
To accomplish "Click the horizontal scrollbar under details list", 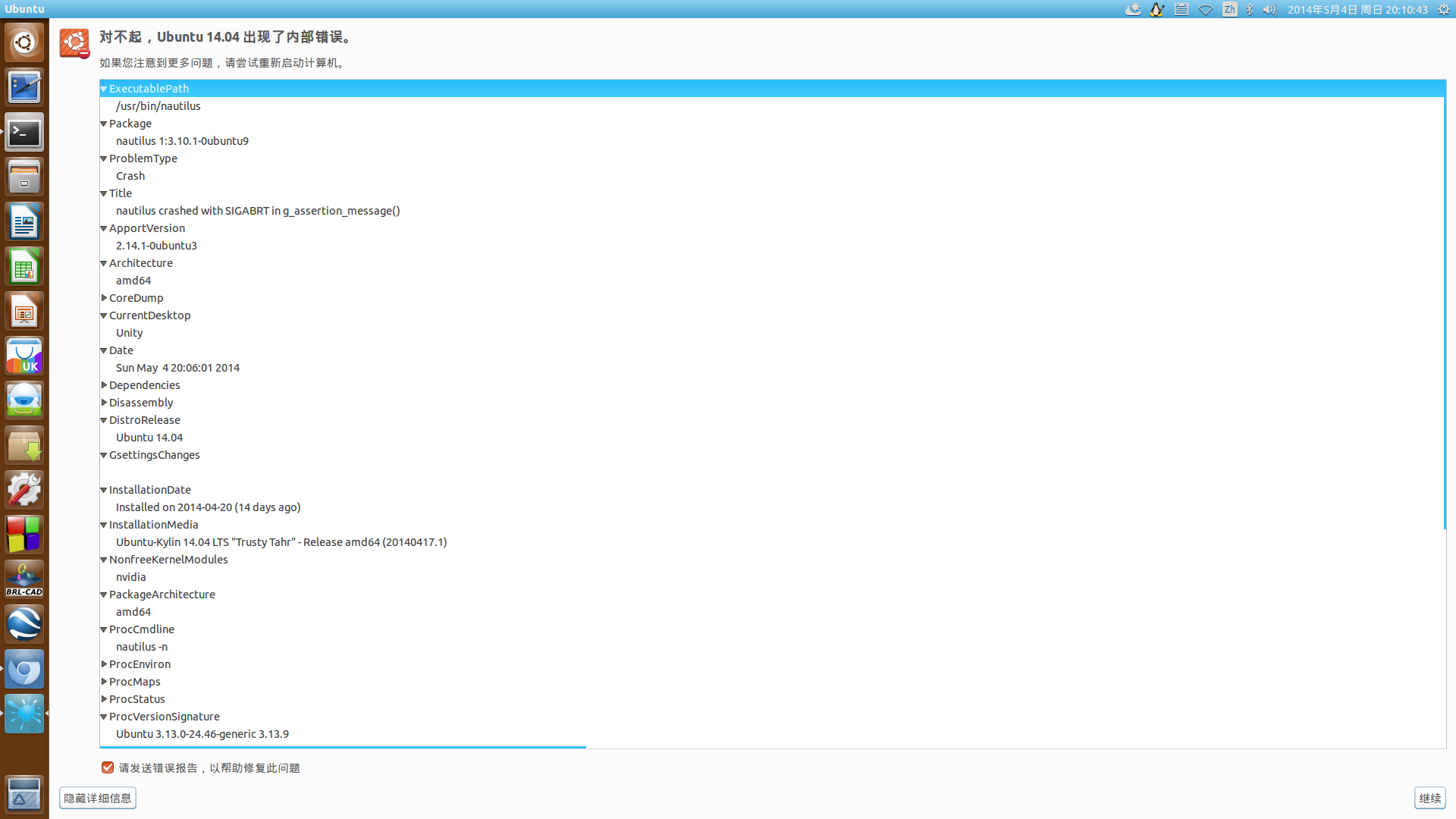I will 343,747.
